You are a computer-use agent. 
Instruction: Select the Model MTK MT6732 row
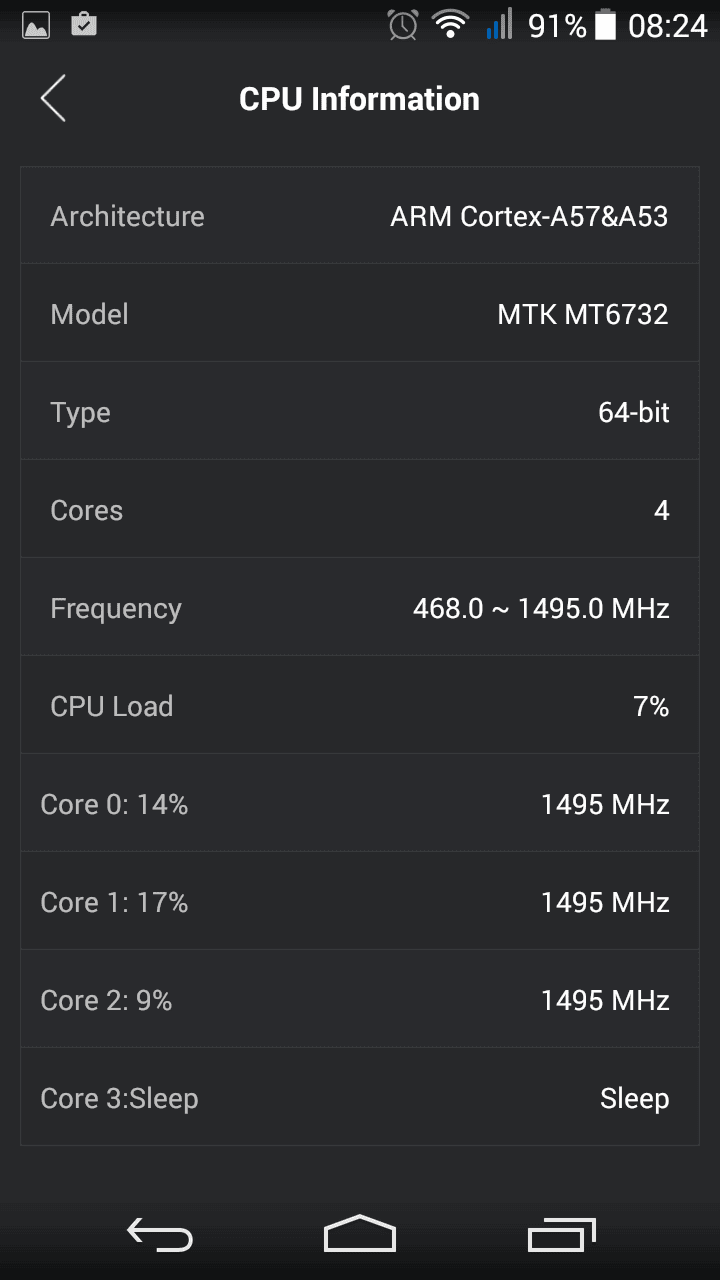point(360,314)
